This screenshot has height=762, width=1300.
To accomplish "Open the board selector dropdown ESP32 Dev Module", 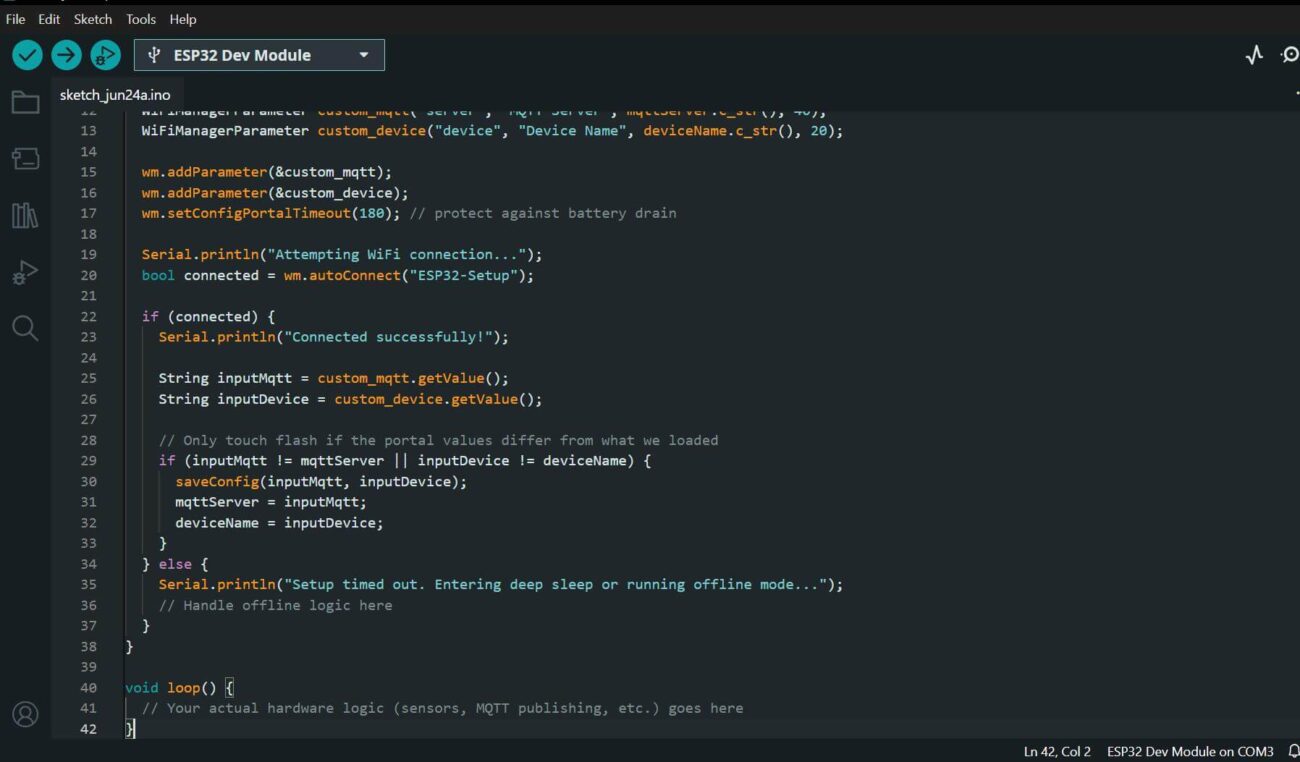I will click(259, 55).
